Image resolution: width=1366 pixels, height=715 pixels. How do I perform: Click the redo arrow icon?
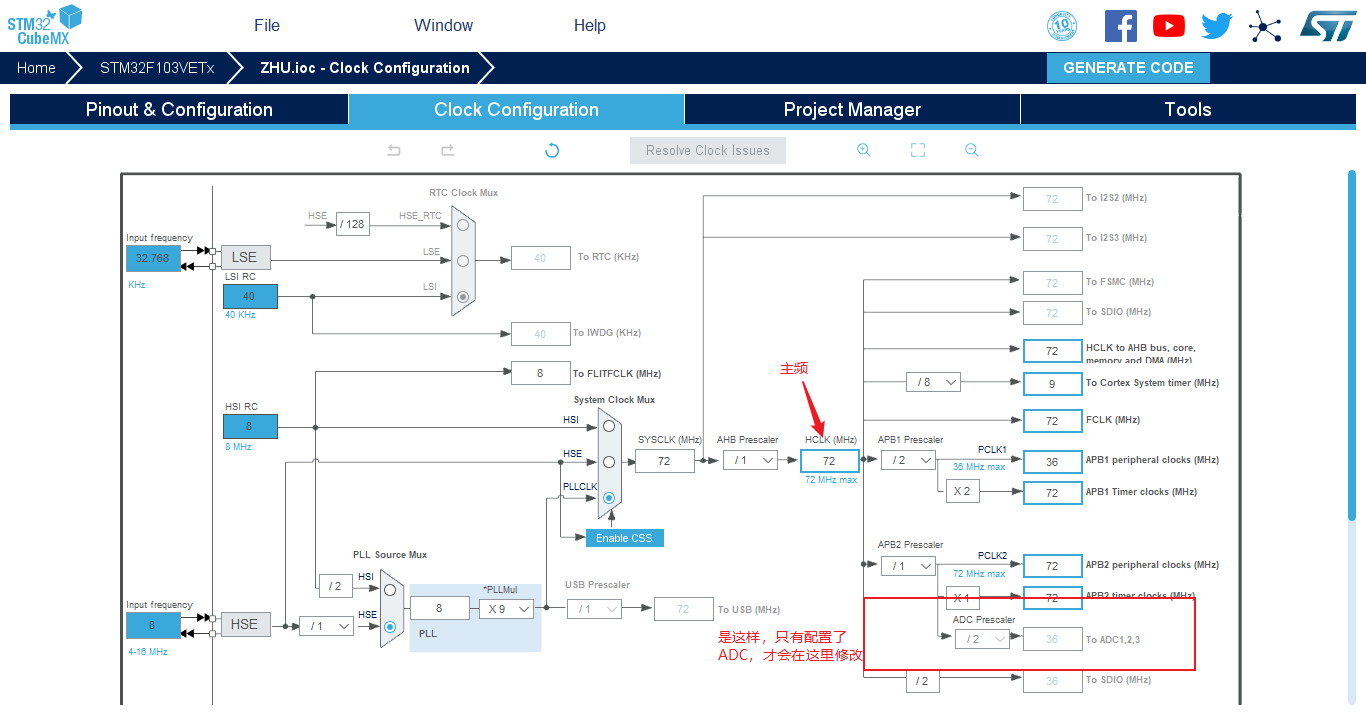[448, 150]
